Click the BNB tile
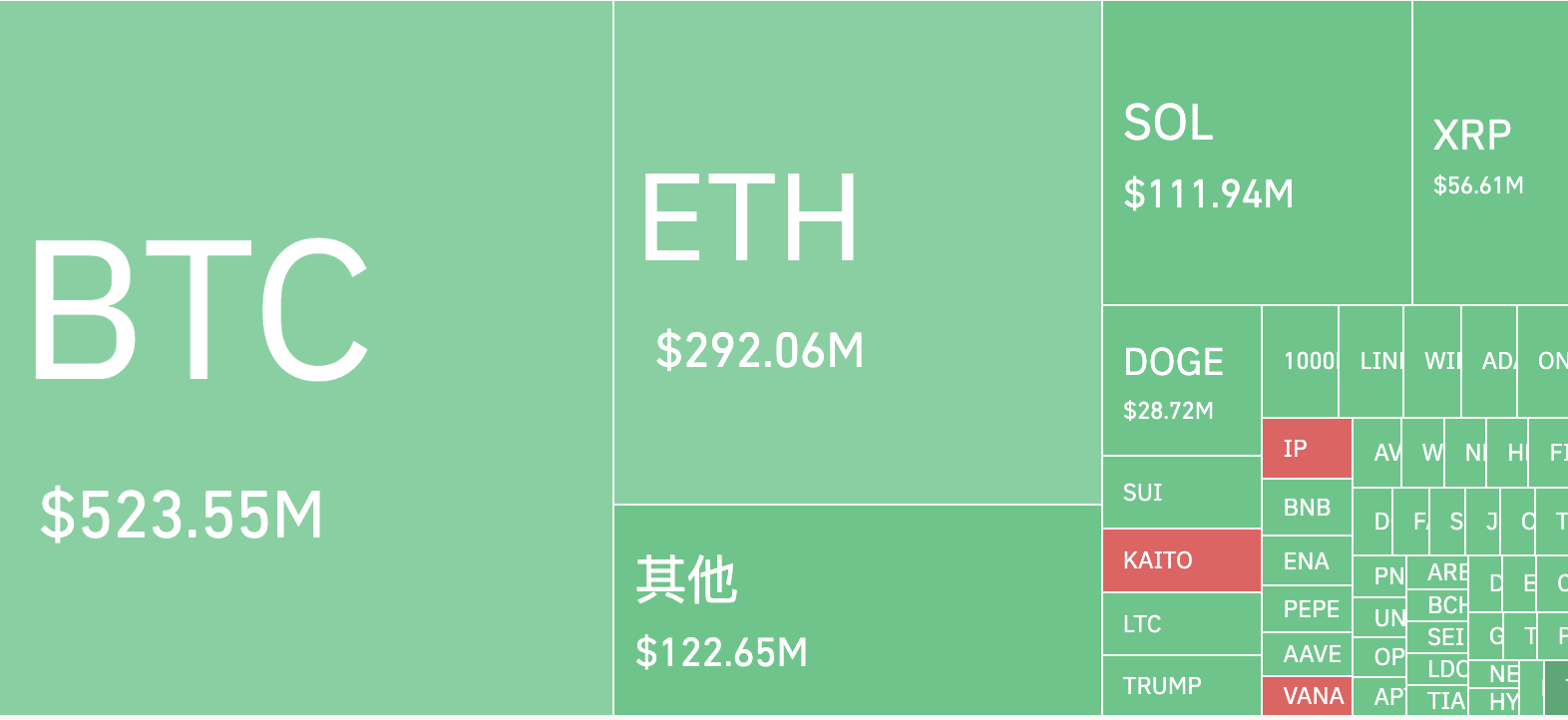Viewport: 1568px width, 720px height. tap(1307, 508)
